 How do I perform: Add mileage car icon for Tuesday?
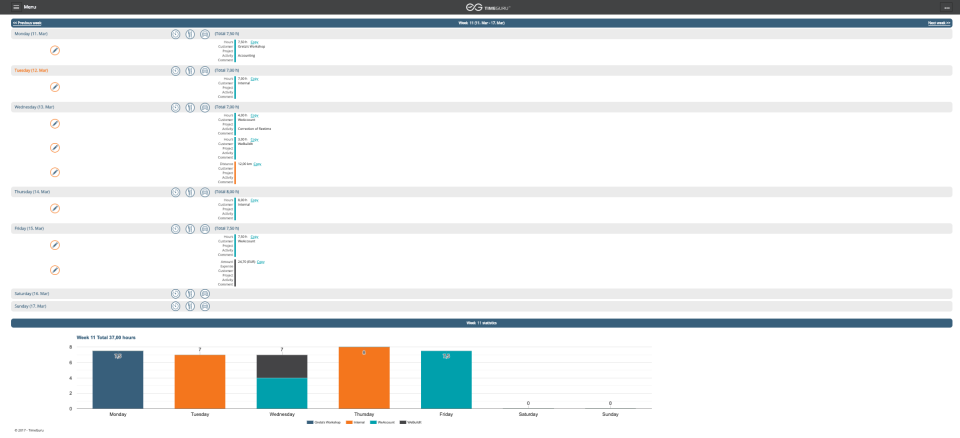tap(205, 70)
